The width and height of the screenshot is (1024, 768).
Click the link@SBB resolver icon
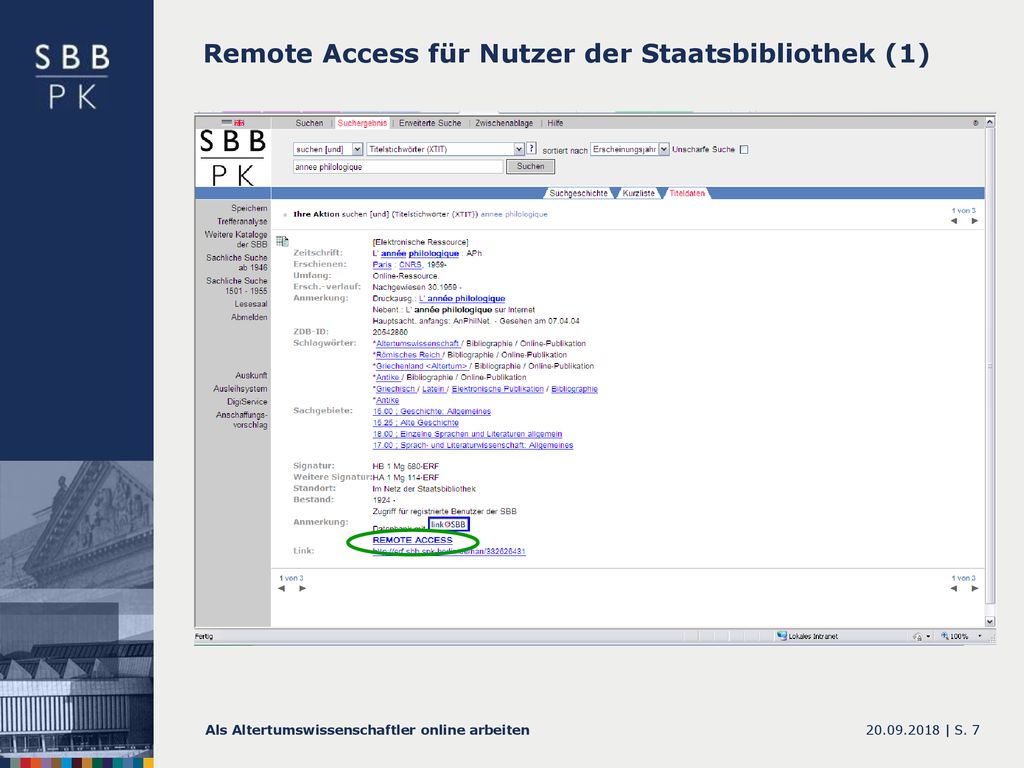(x=449, y=524)
